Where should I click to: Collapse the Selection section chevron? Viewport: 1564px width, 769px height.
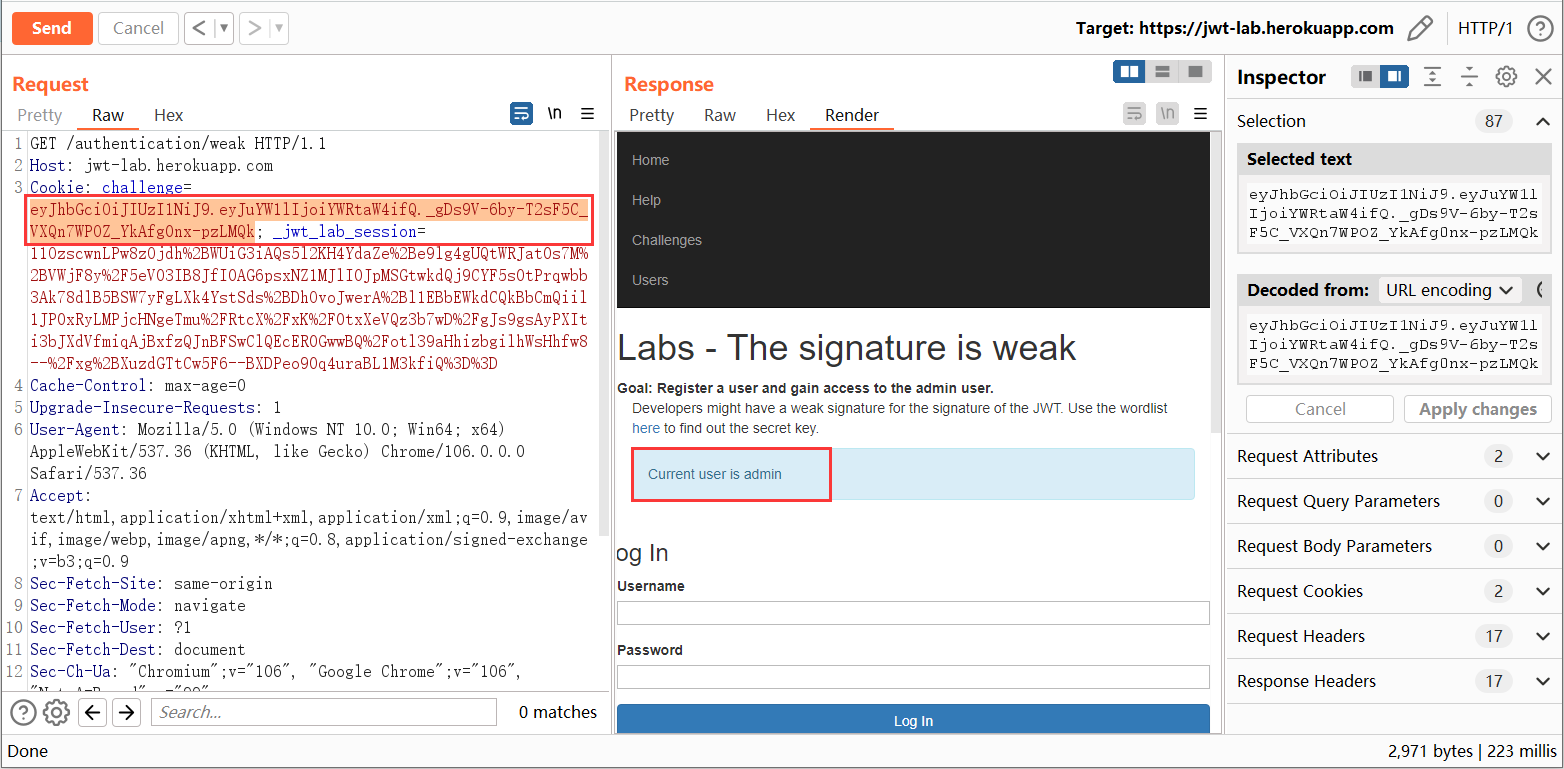click(x=1542, y=121)
